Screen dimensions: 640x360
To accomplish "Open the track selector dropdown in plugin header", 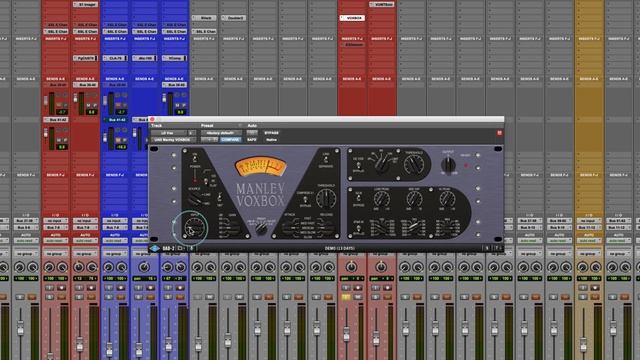I will (x=169, y=133).
